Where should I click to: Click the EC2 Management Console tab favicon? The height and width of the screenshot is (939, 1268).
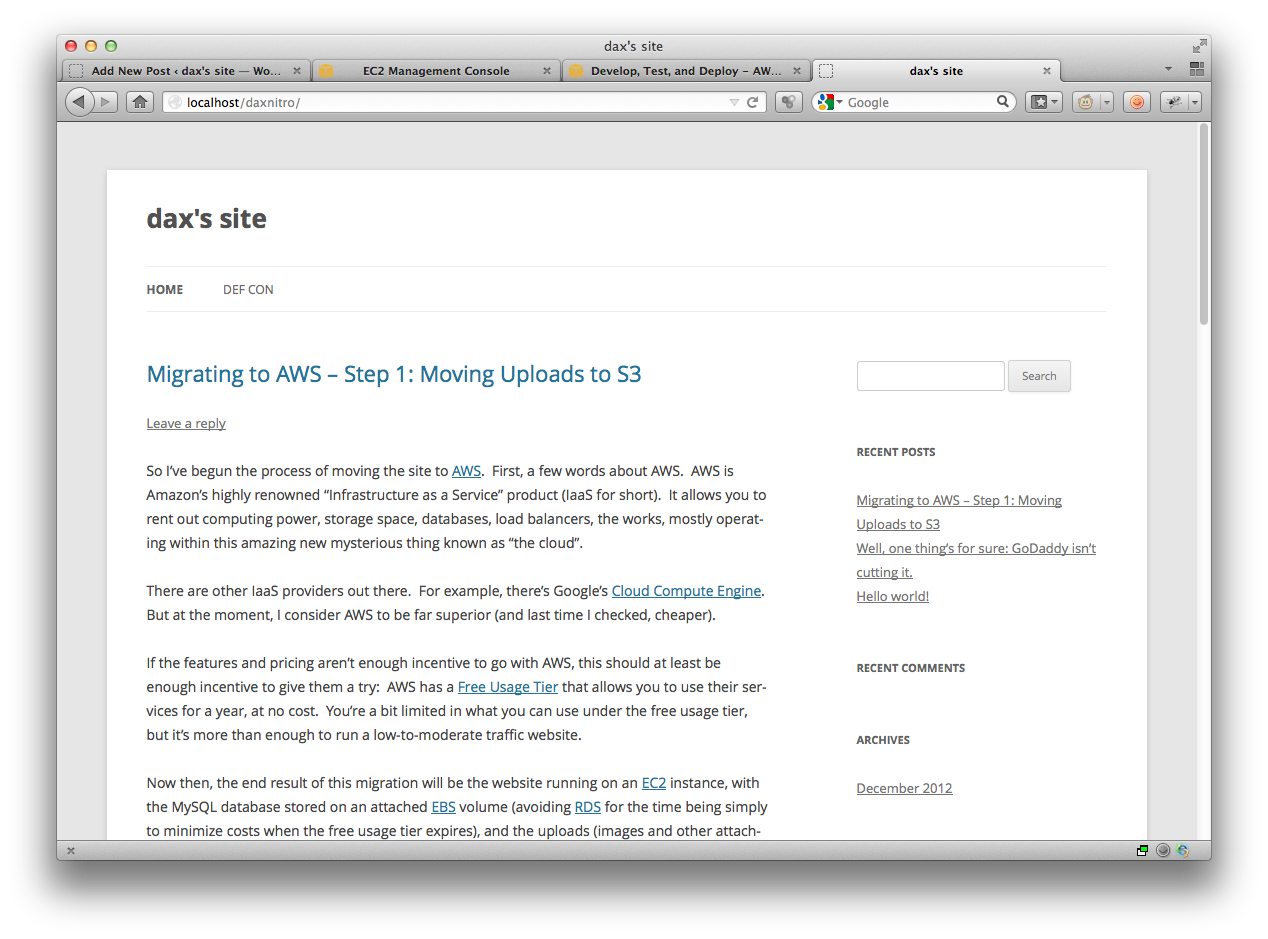(x=326, y=71)
